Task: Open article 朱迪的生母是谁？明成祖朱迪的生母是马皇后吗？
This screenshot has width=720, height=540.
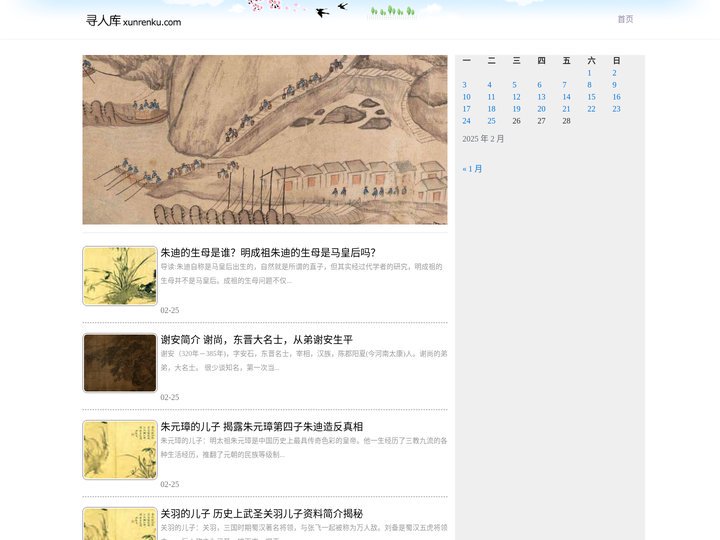Action: [268, 253]
